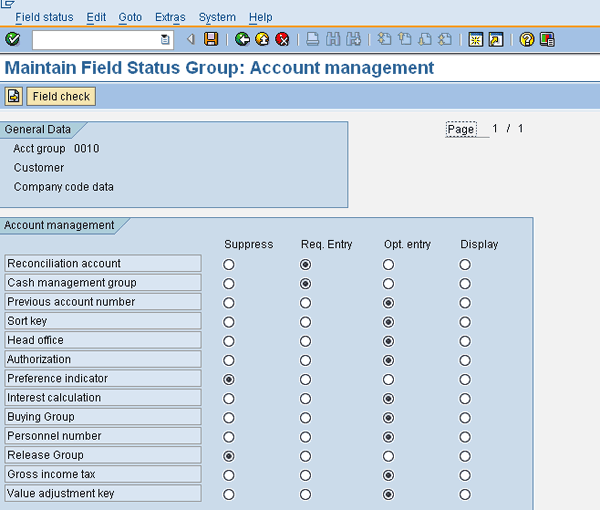Set Preference indicator to Opt. entry
The image size is (600, 510).
pos(388,379)
